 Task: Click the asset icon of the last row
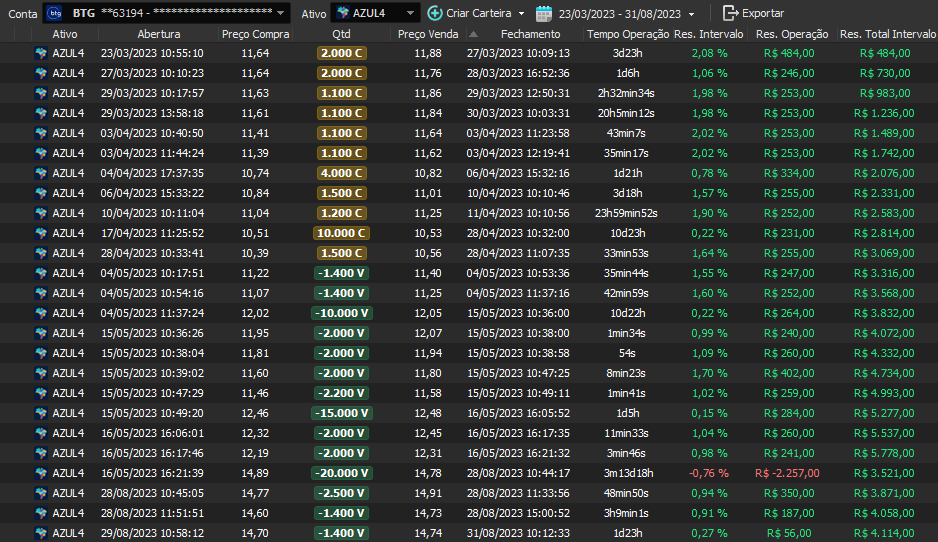coord(41,533)
